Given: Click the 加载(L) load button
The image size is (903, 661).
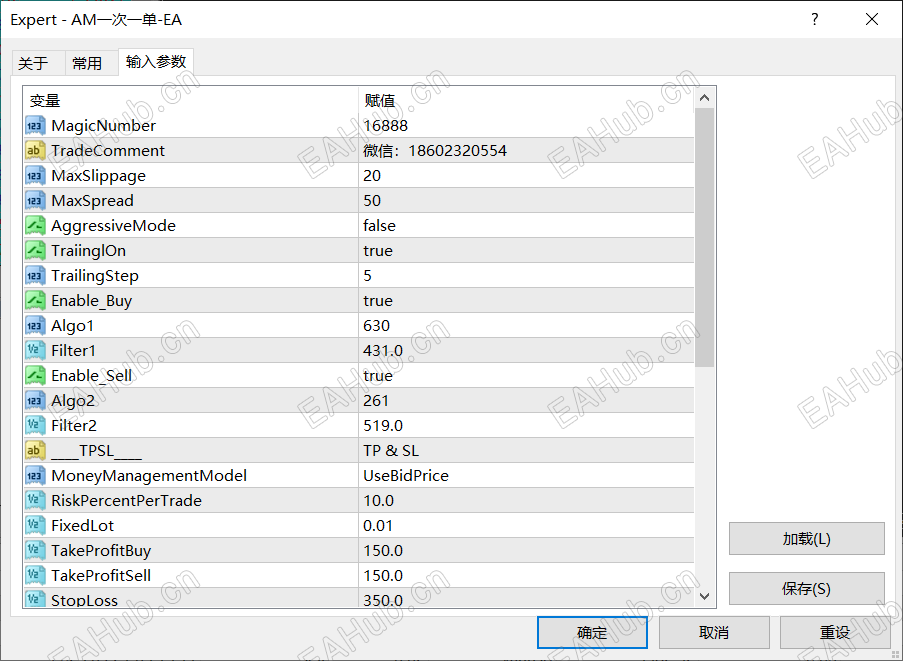Looking at the screenshot, I should click(806, 539).
